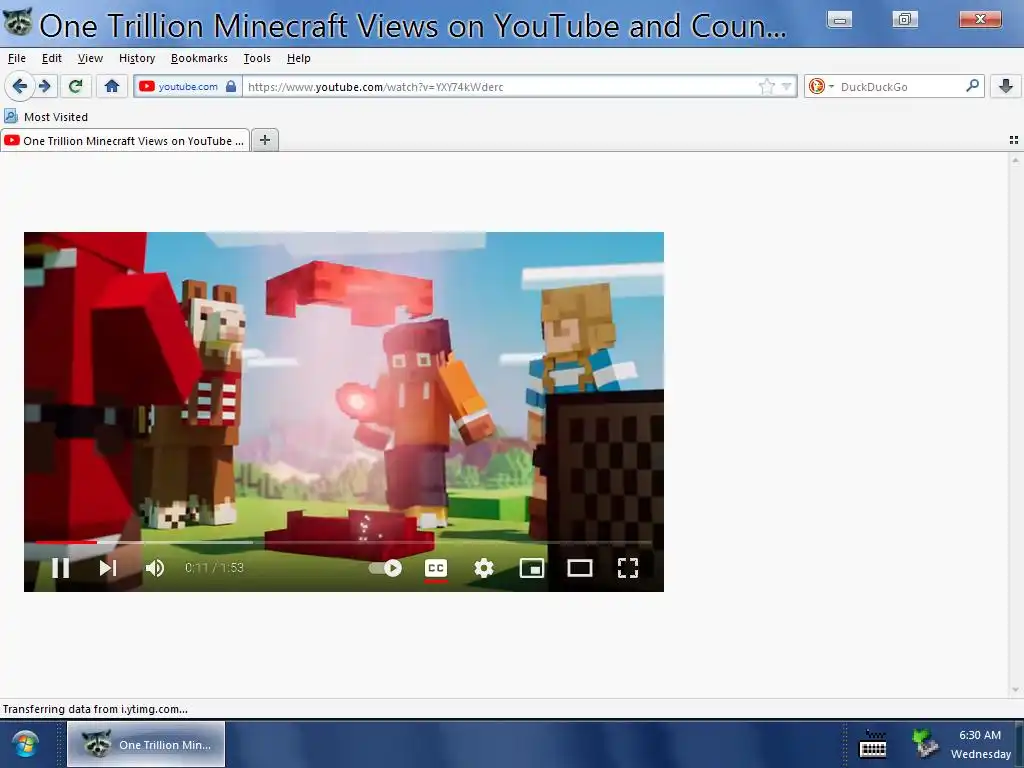Switch to theater mode
The height and width of the screenshot is (768, 1024).
(579, 568)
